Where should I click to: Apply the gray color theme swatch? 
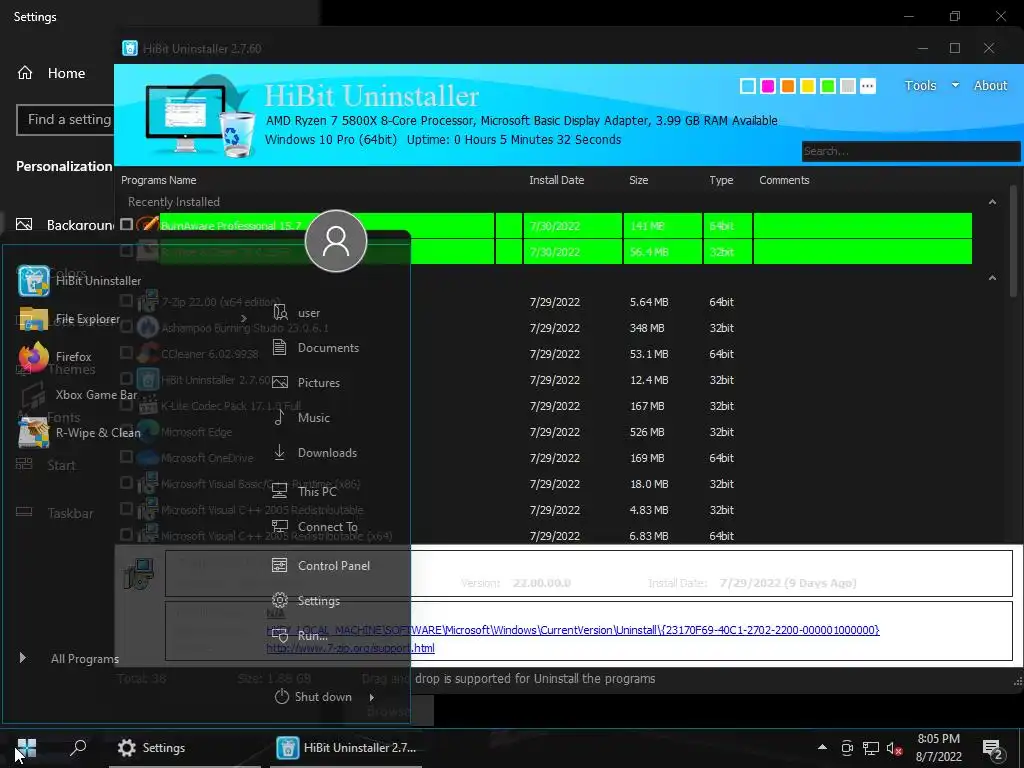click(x=848, y=86)
